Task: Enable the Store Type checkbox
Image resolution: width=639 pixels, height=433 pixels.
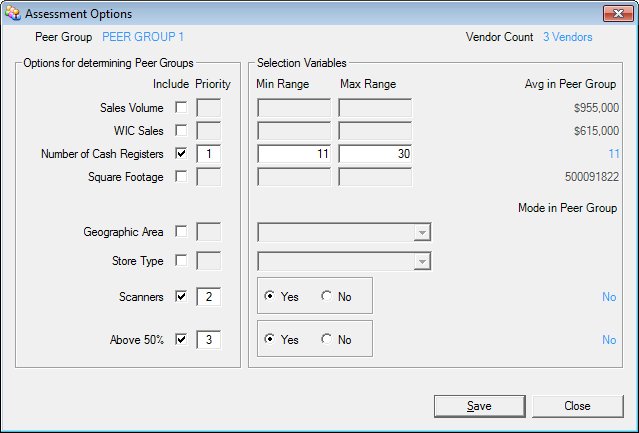Action: [x=181, y=260]
